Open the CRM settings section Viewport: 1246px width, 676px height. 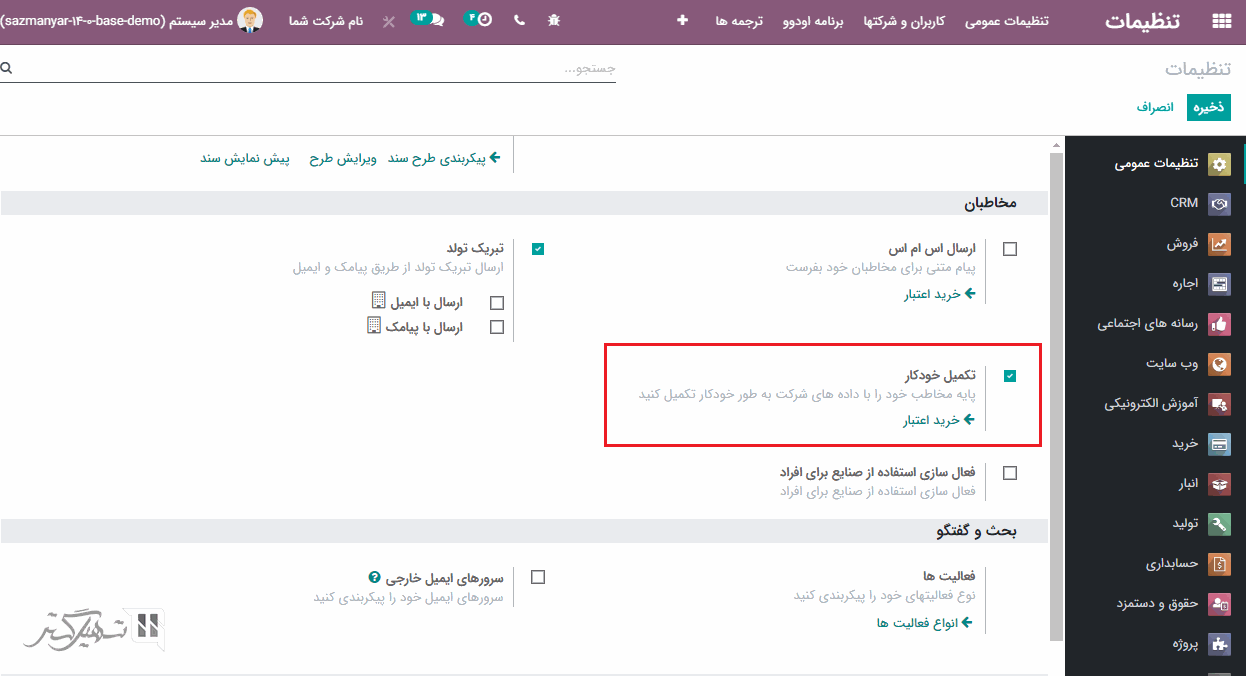[1186, 203]
